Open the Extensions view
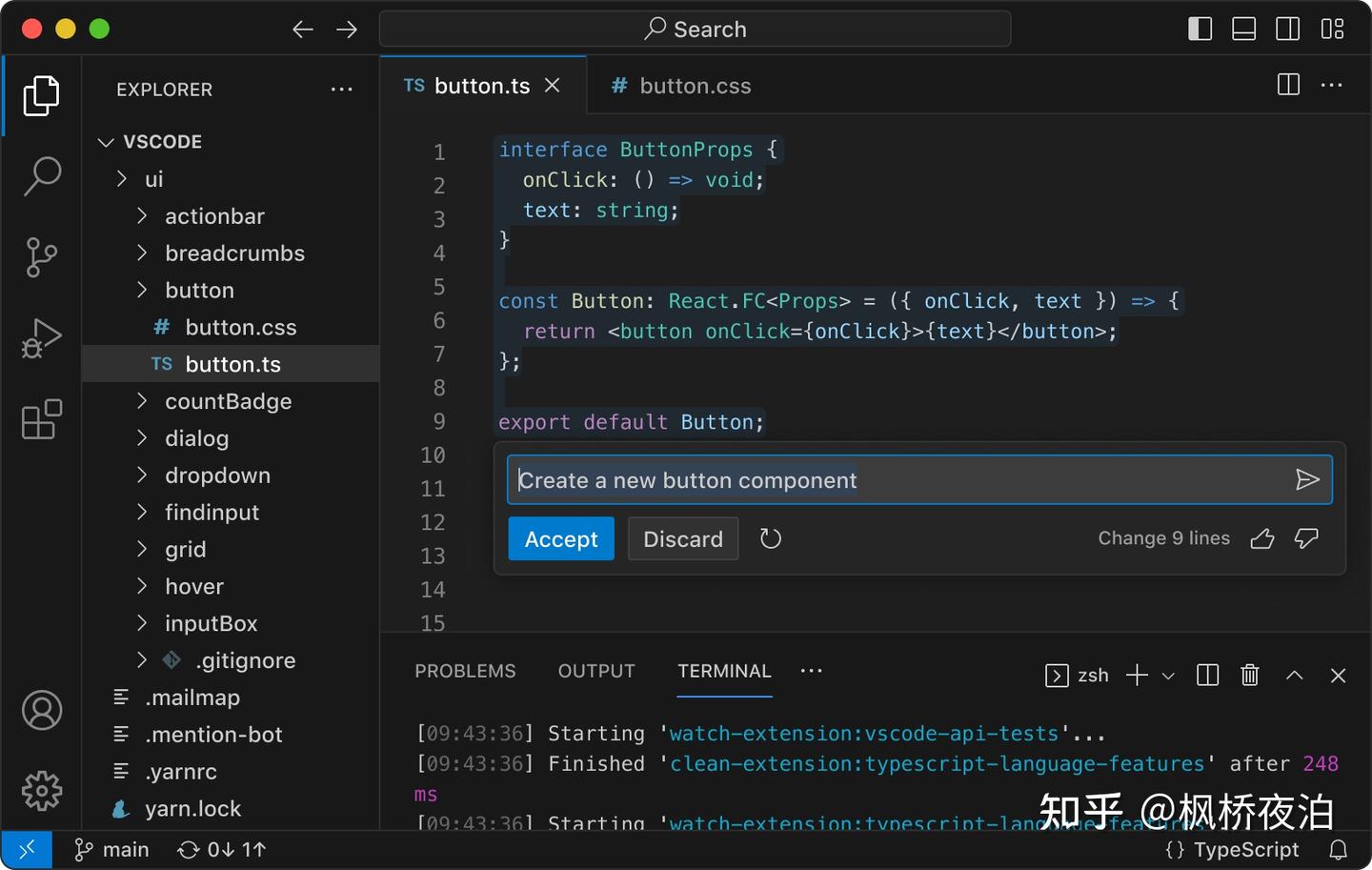The width and height of the screenshot is (1372, 870). [41, 419]
